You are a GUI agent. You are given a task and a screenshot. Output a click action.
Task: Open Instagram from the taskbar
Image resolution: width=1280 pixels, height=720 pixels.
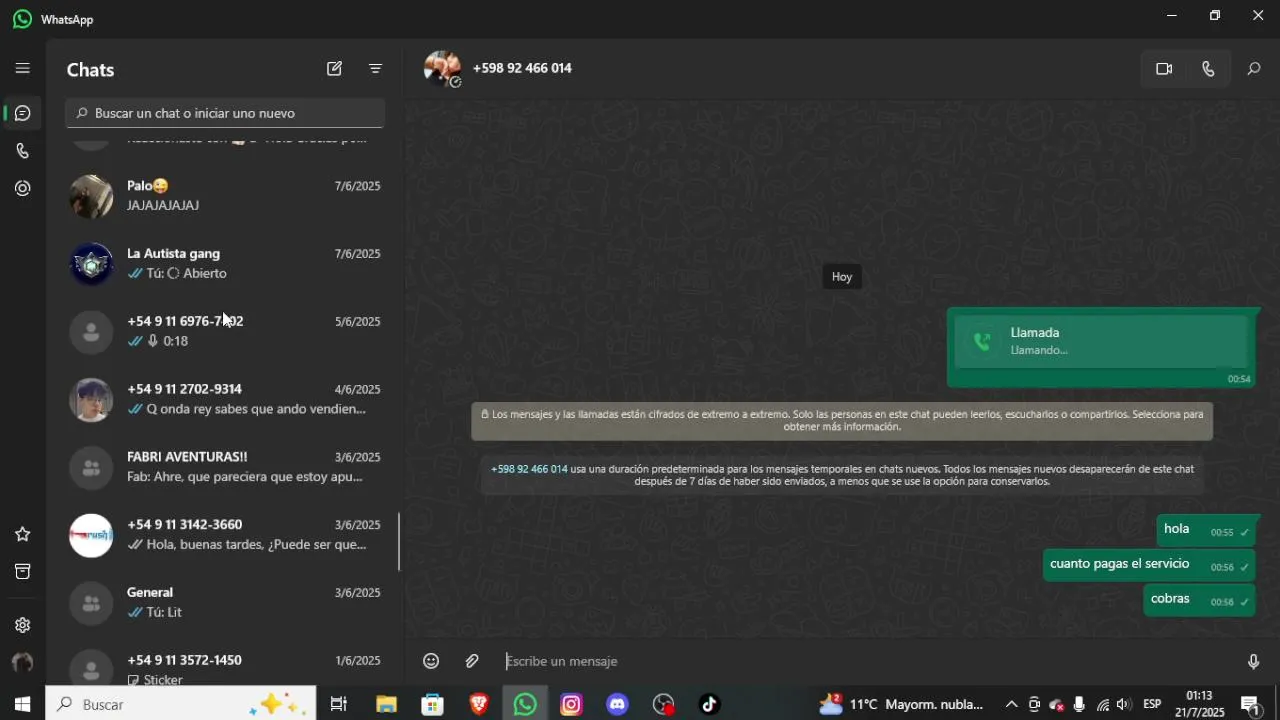(x=571, y=704)
